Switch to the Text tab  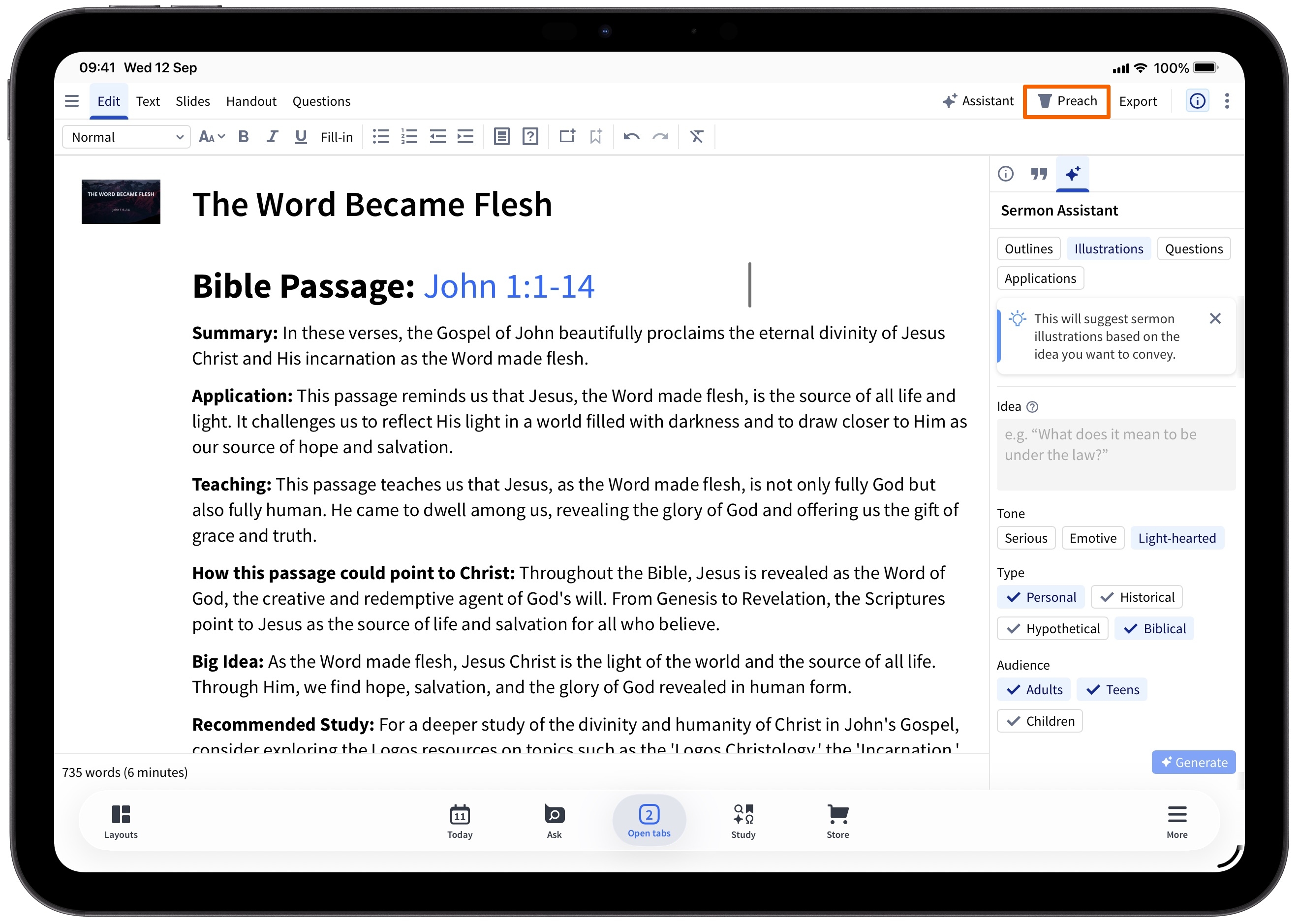148,101
